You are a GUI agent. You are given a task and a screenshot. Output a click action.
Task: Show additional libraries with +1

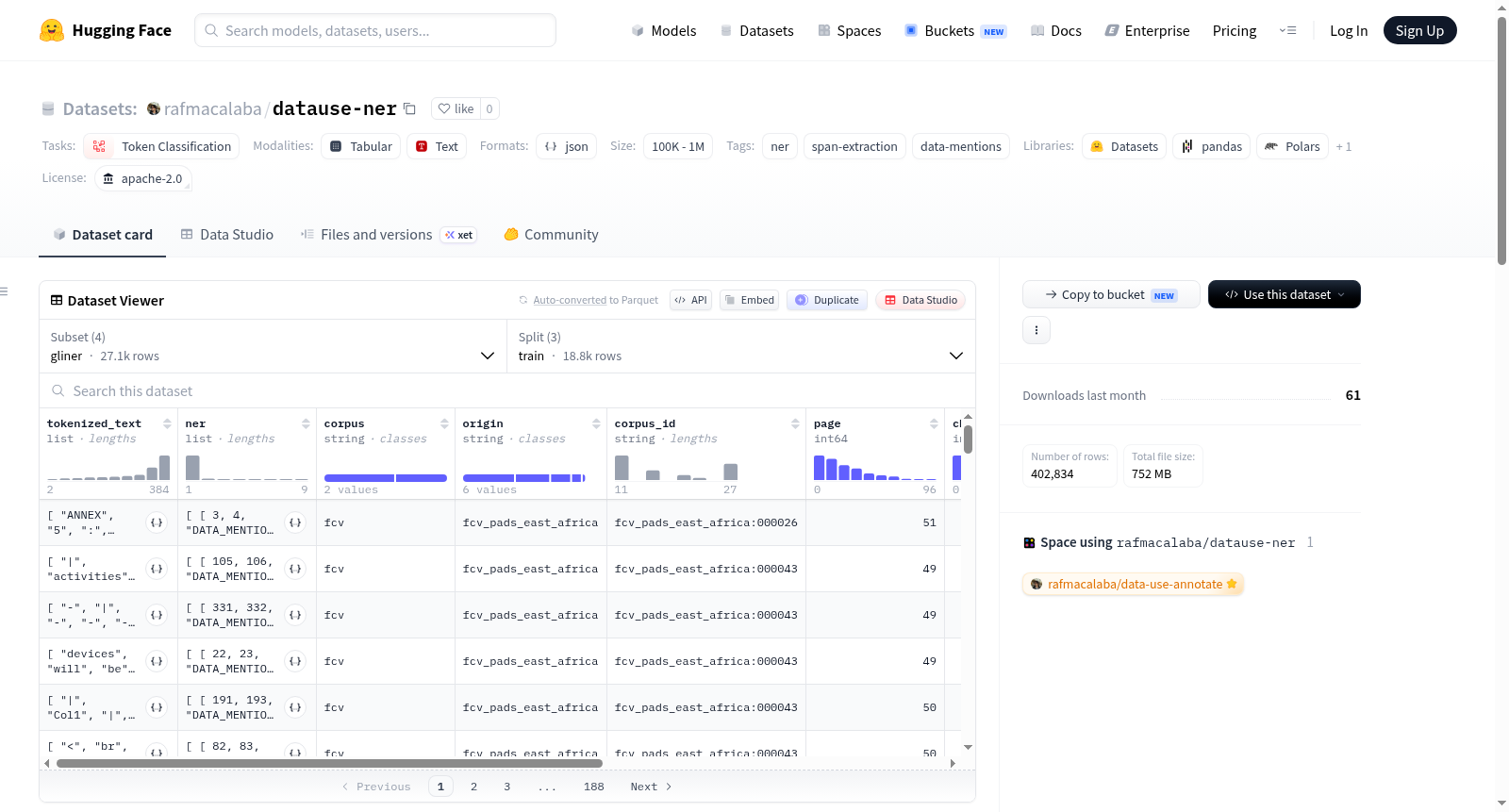click(x=1344, y=146)
